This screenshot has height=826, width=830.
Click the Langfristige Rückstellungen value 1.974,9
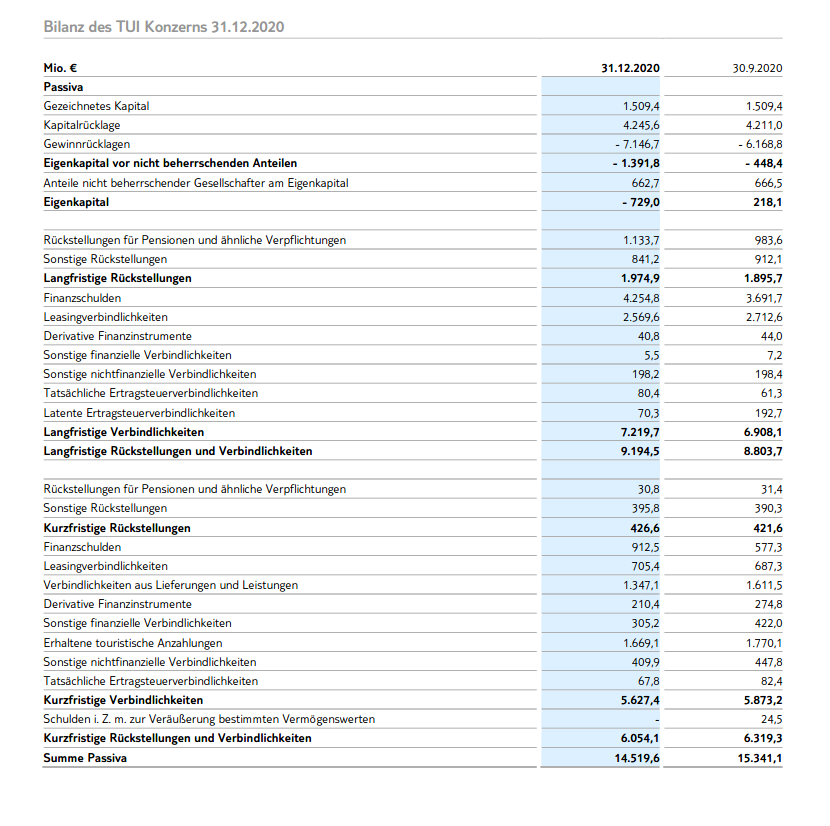coord(640,279)
